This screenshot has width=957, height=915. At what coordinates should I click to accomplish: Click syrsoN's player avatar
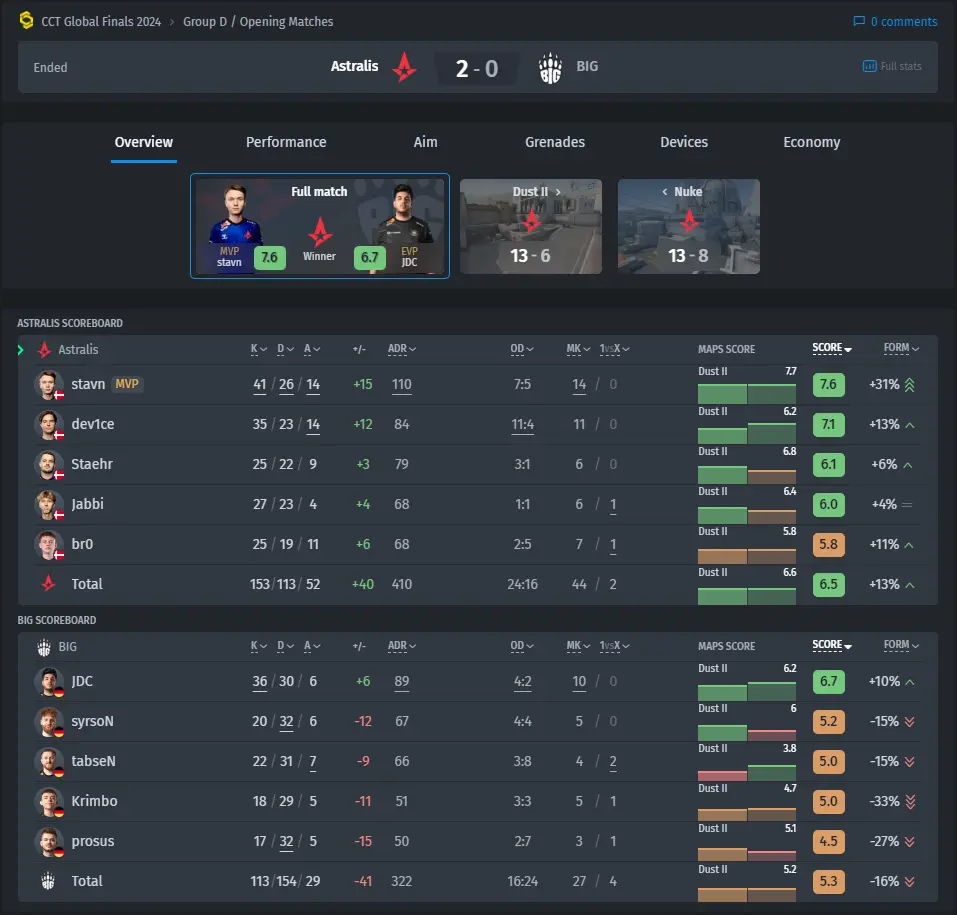(x=48, y=722)
